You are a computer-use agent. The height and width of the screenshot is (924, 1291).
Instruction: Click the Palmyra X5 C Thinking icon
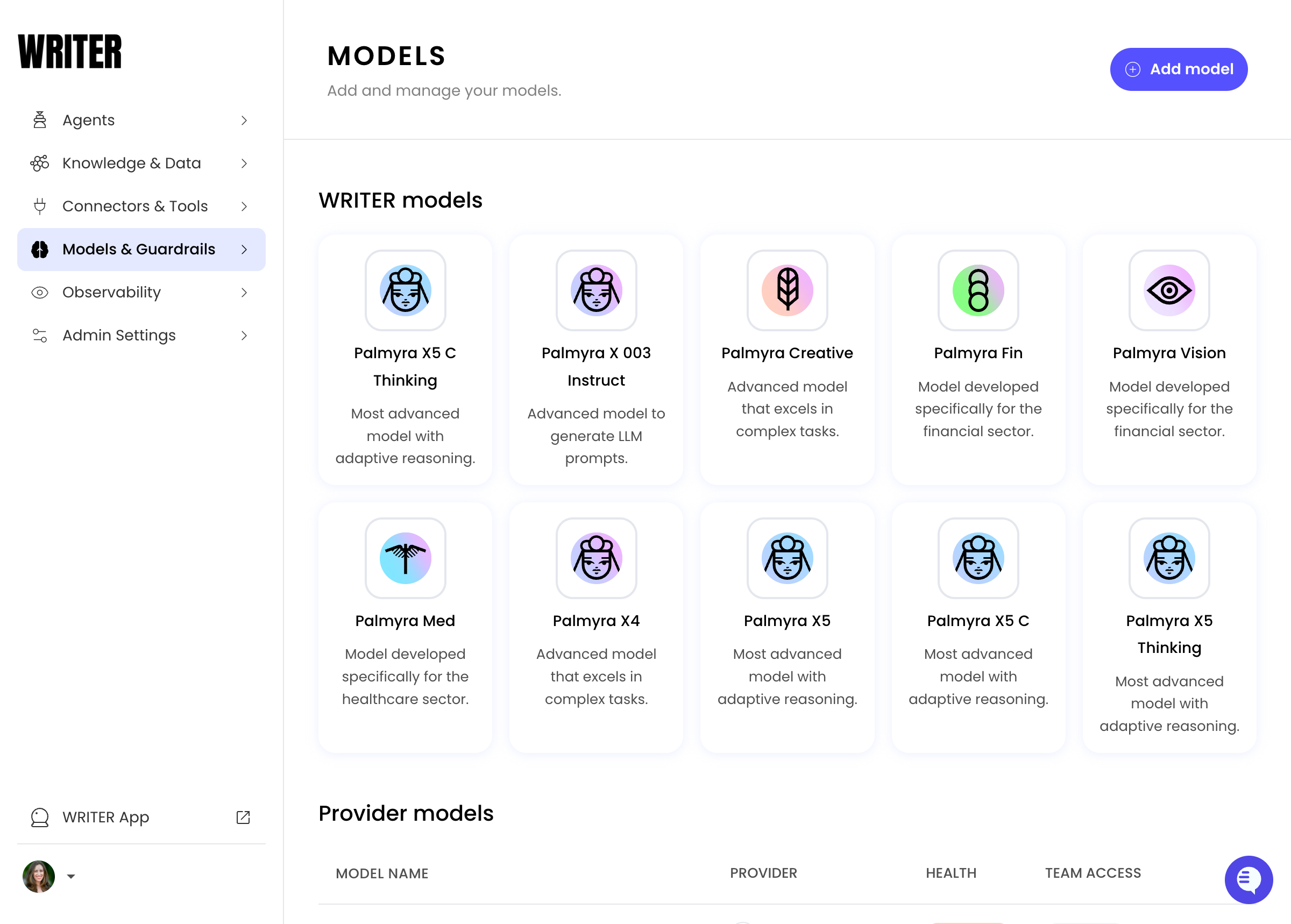pyautogui.click(x=405, y=290)
